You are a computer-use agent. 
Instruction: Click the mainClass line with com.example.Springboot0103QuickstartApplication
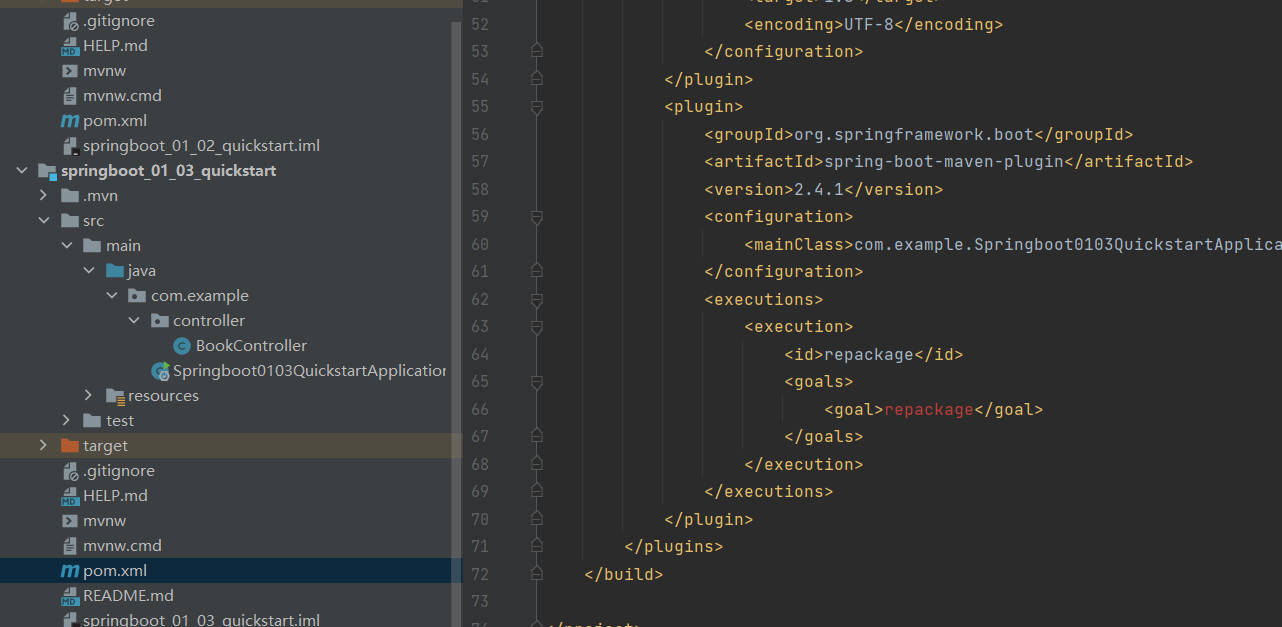click(x=1013, y=244)
